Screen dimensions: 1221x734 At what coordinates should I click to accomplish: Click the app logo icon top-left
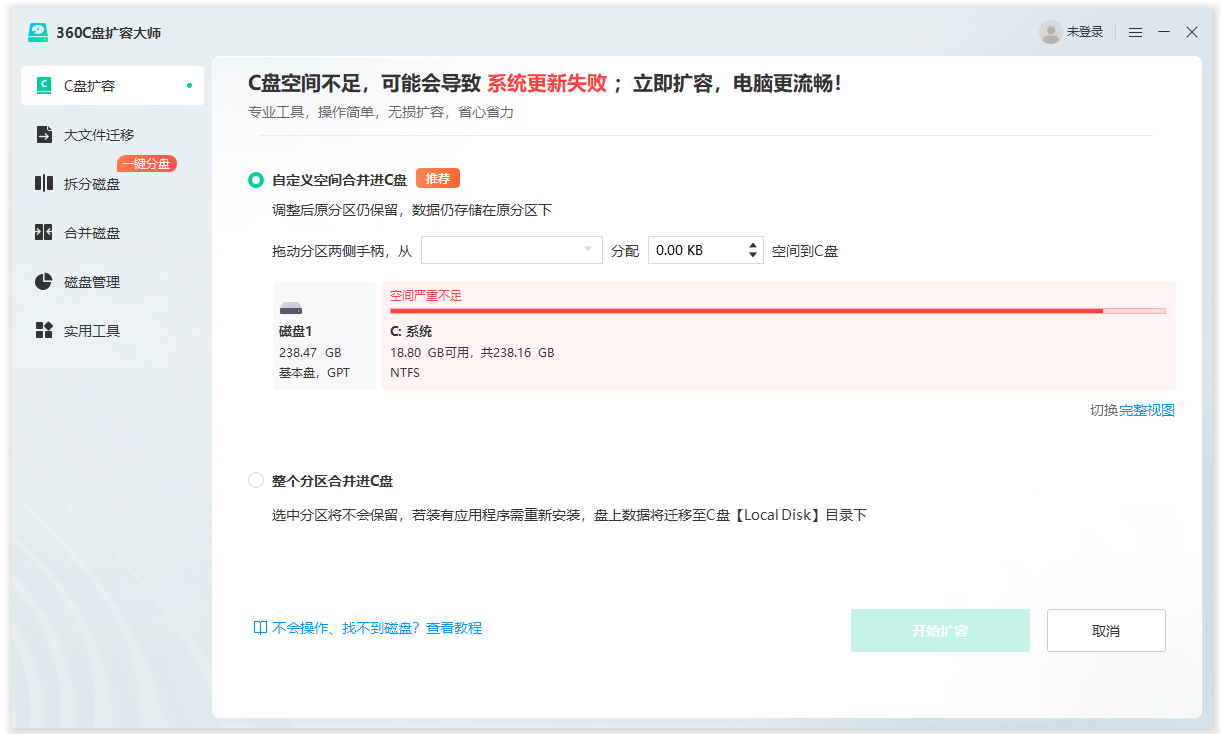coord(36,31)
